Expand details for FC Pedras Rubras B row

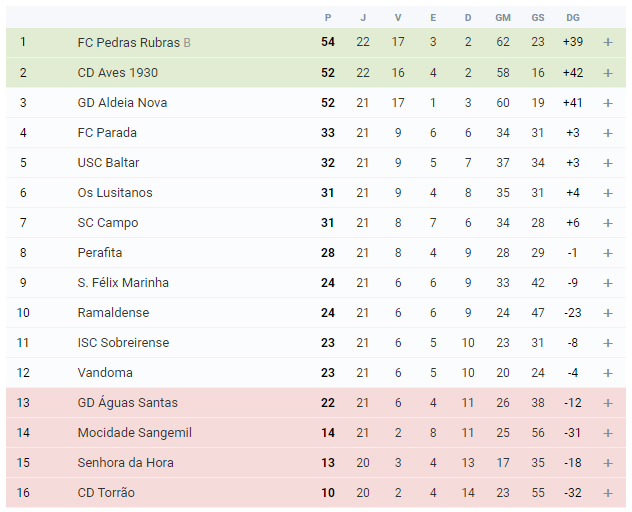pos(608,42)
